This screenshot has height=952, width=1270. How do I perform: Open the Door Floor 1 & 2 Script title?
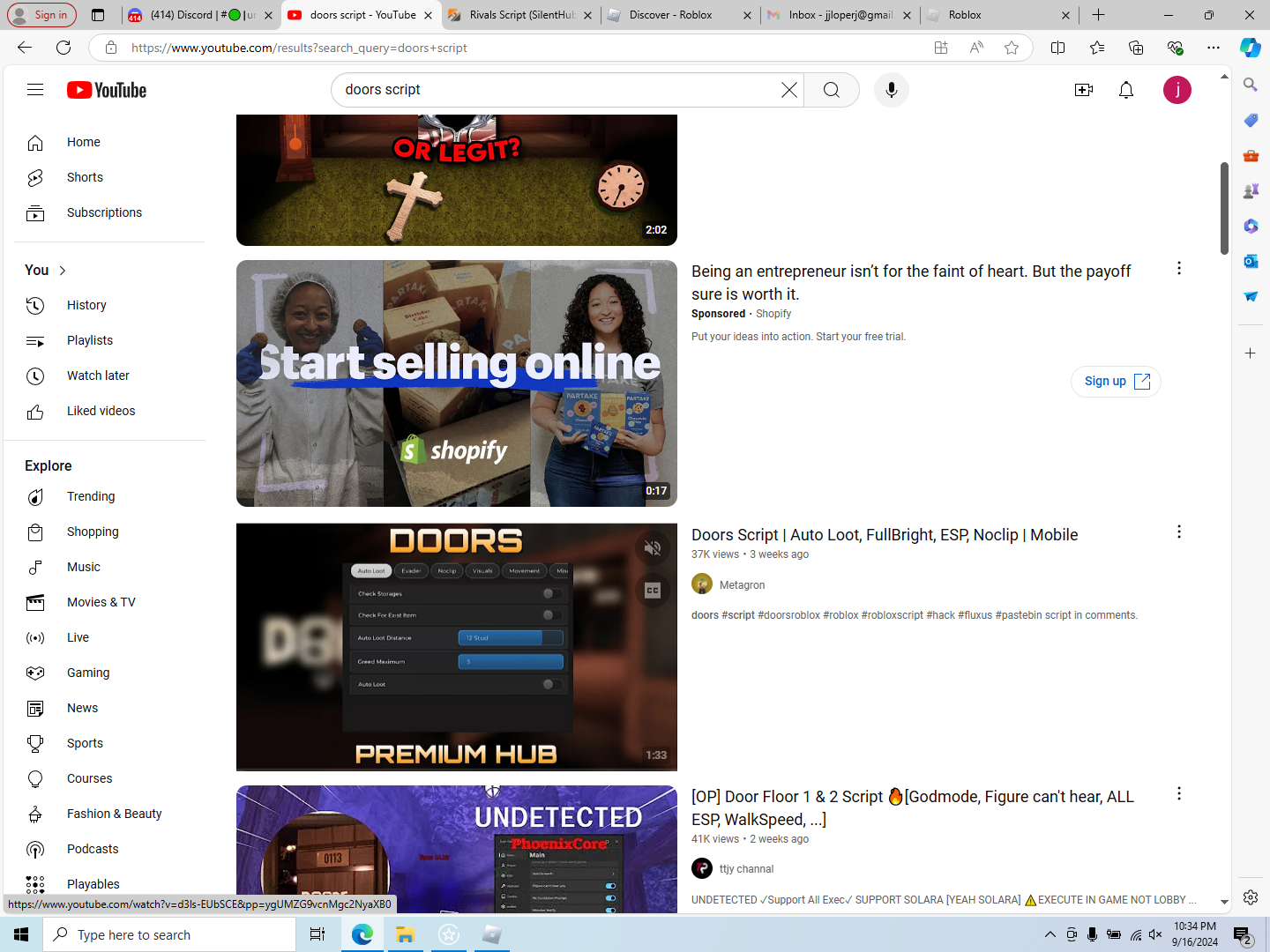(x=913, y=808)
